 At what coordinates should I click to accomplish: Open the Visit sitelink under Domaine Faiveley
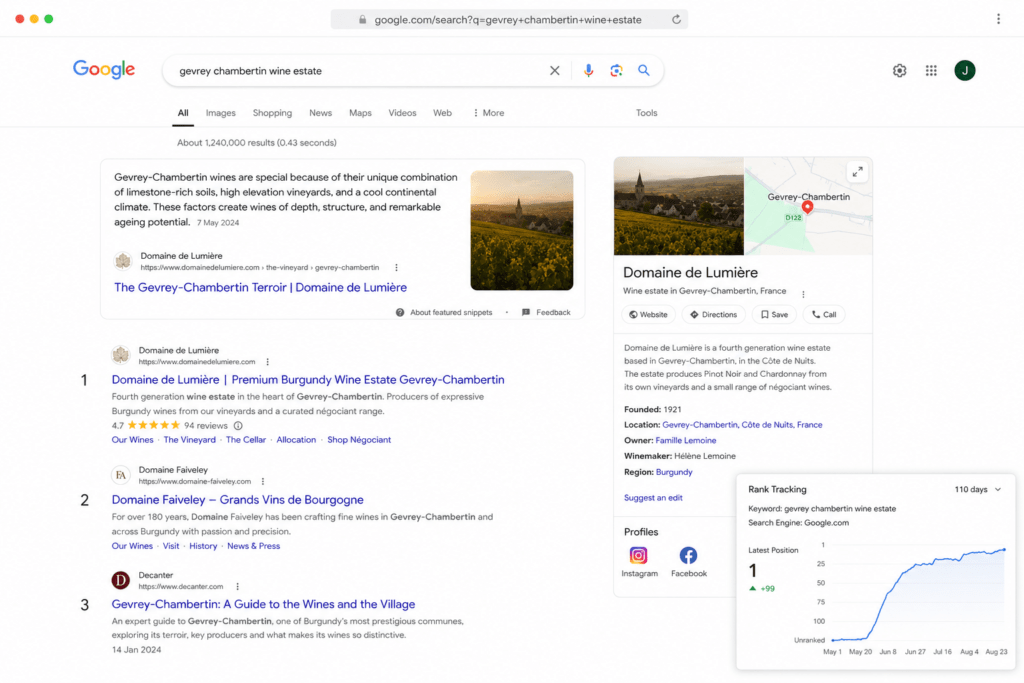pyautogui.click(x=170, y=546)
